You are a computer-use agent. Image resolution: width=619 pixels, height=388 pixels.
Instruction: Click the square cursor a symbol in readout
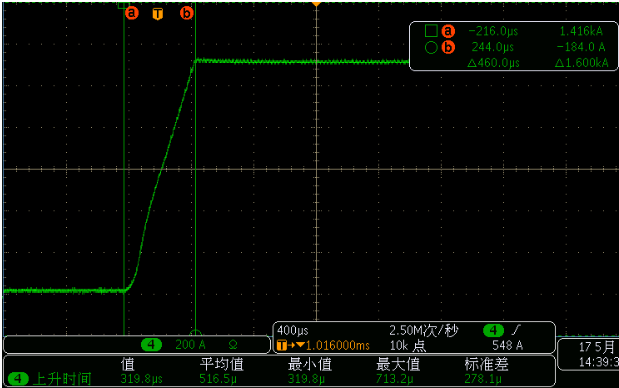[431, 31]
